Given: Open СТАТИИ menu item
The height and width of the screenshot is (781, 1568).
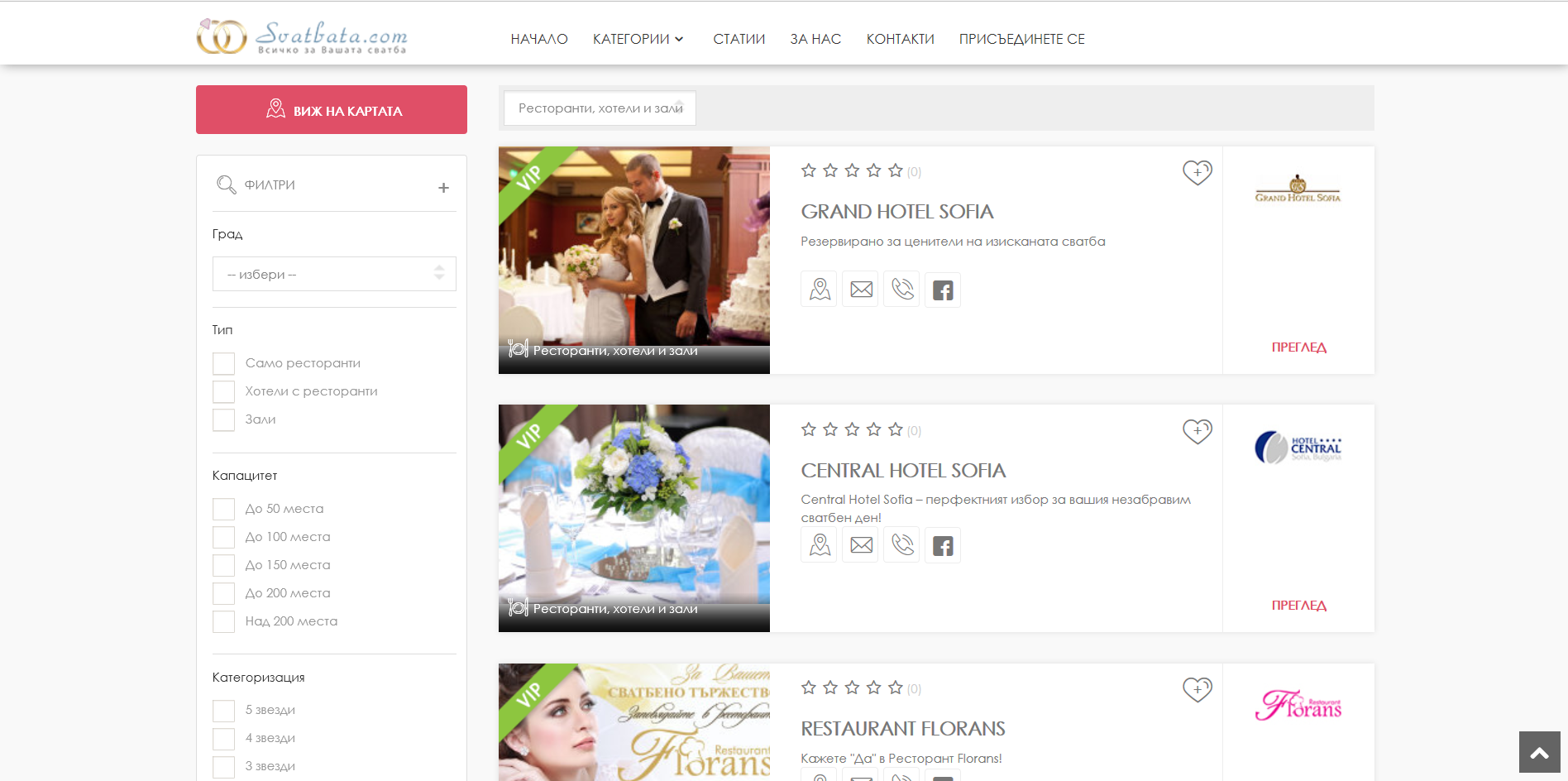Looking at the screenshot, I should [x=739, y=39].
